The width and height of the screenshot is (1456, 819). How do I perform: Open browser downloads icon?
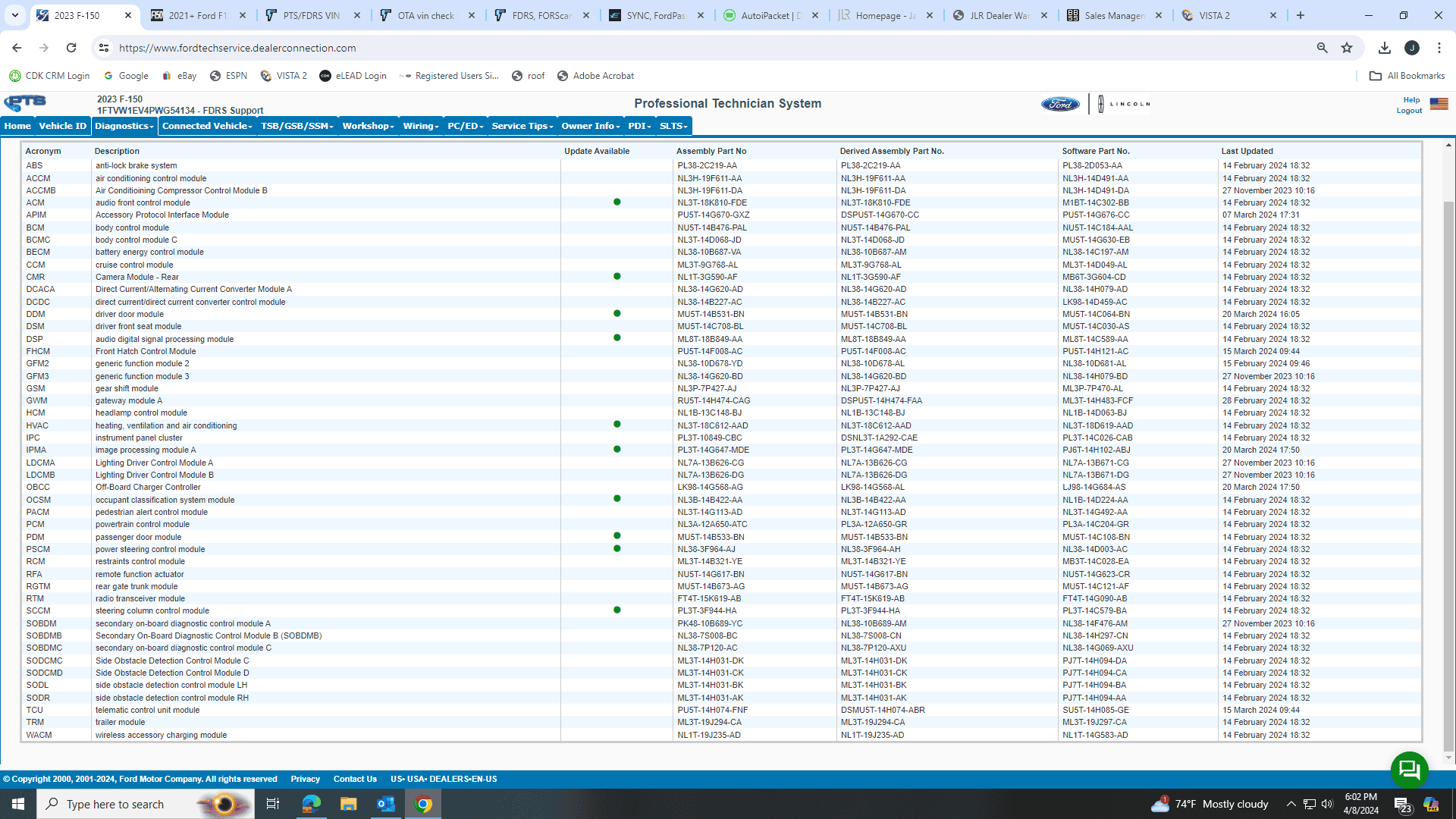click(1385, 48)
